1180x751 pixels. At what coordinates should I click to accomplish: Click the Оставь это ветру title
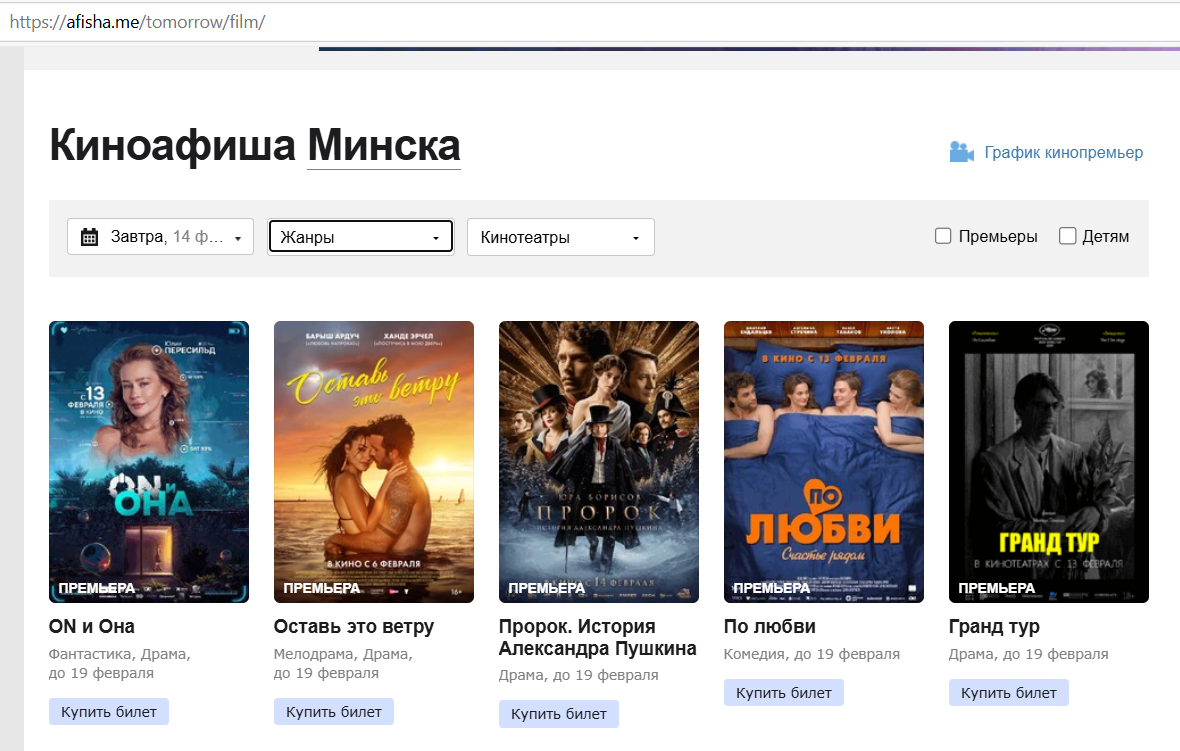pos(354,626)
